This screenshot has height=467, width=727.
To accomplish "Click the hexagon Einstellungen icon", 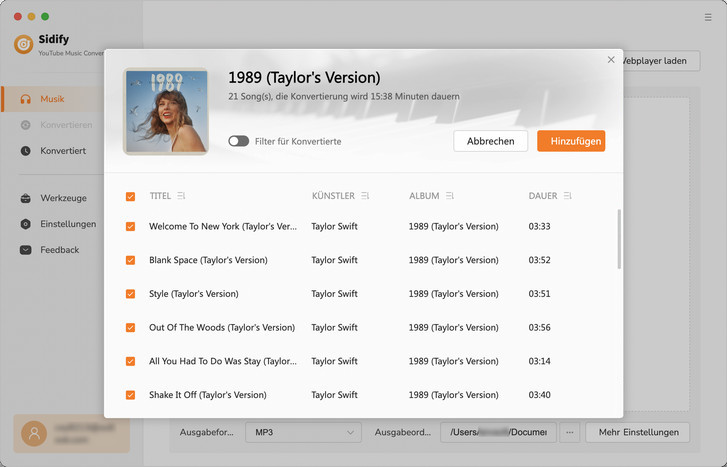I will (26, 224).
